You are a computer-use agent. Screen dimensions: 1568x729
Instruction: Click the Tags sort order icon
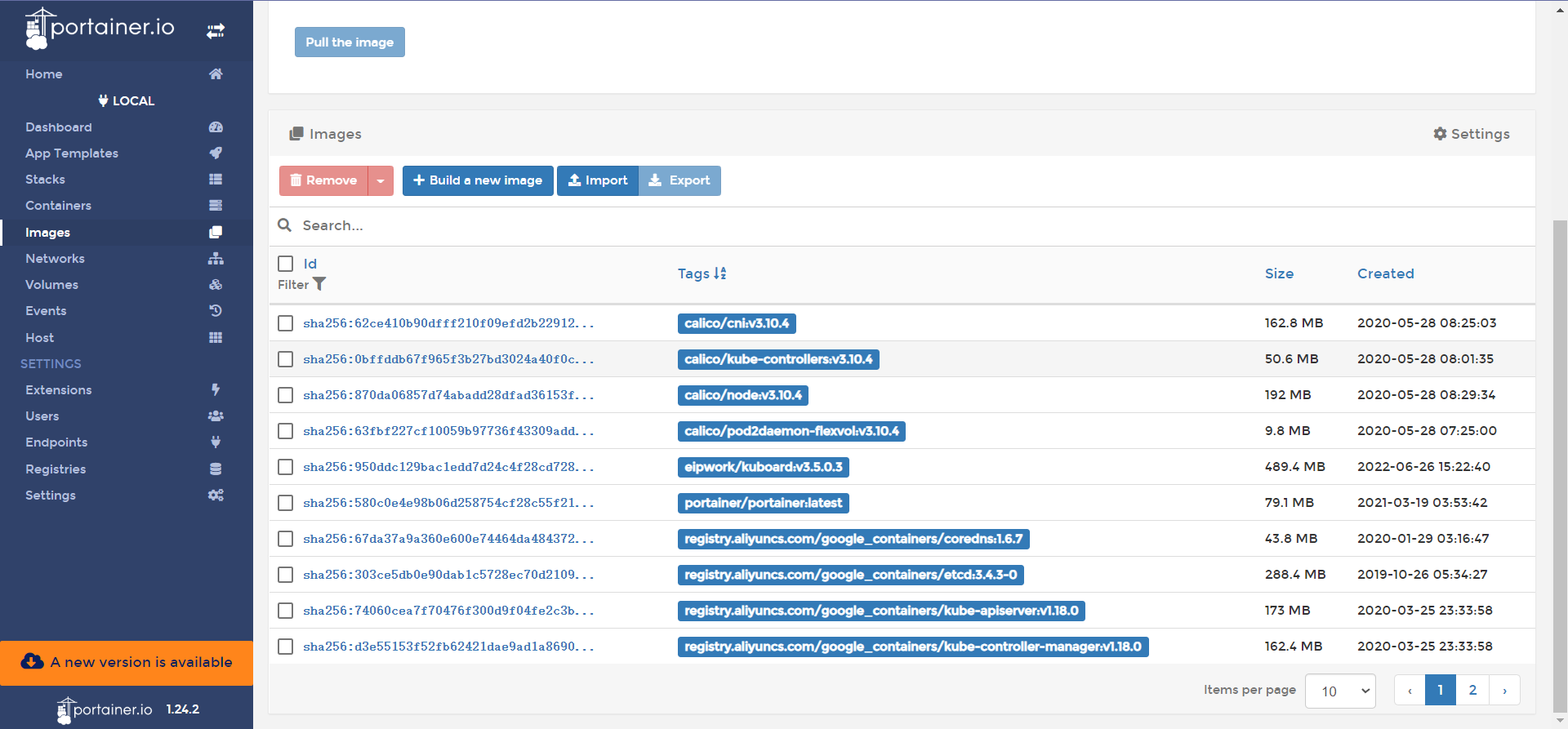click(x=720, y=273)
